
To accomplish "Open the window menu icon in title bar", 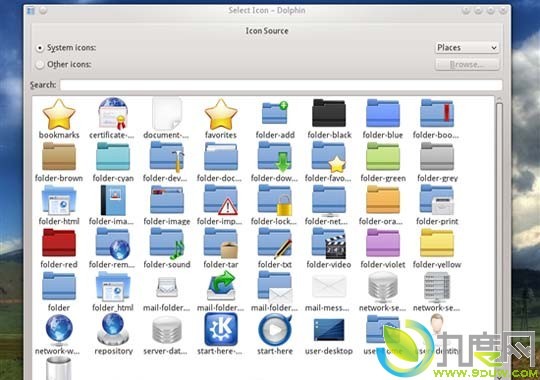I will click(x=31, y=11).
